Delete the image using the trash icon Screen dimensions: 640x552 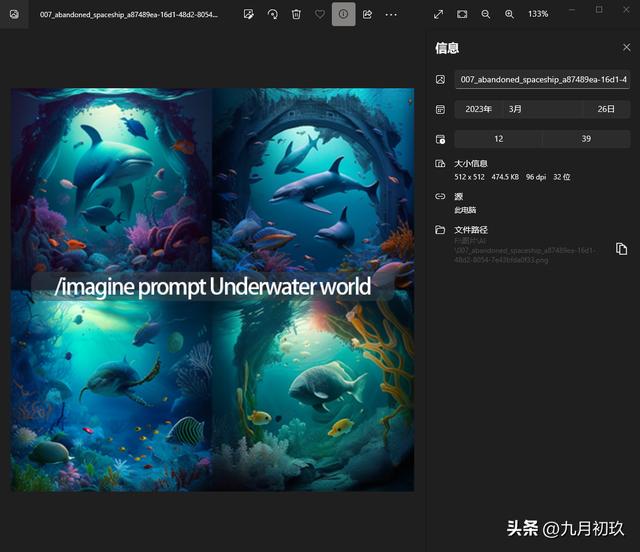point(296,14)
